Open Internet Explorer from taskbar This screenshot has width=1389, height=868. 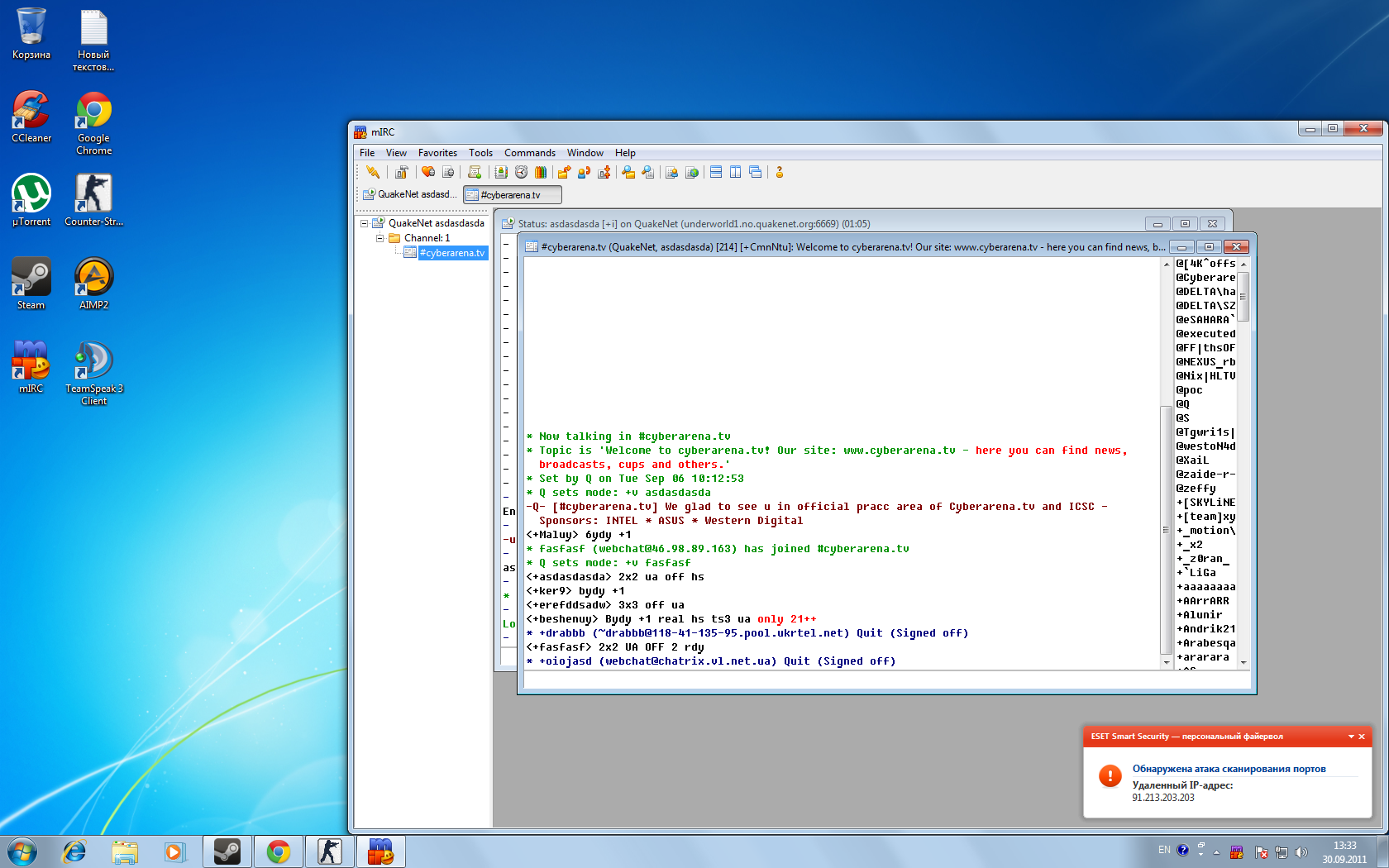point(74,851)
